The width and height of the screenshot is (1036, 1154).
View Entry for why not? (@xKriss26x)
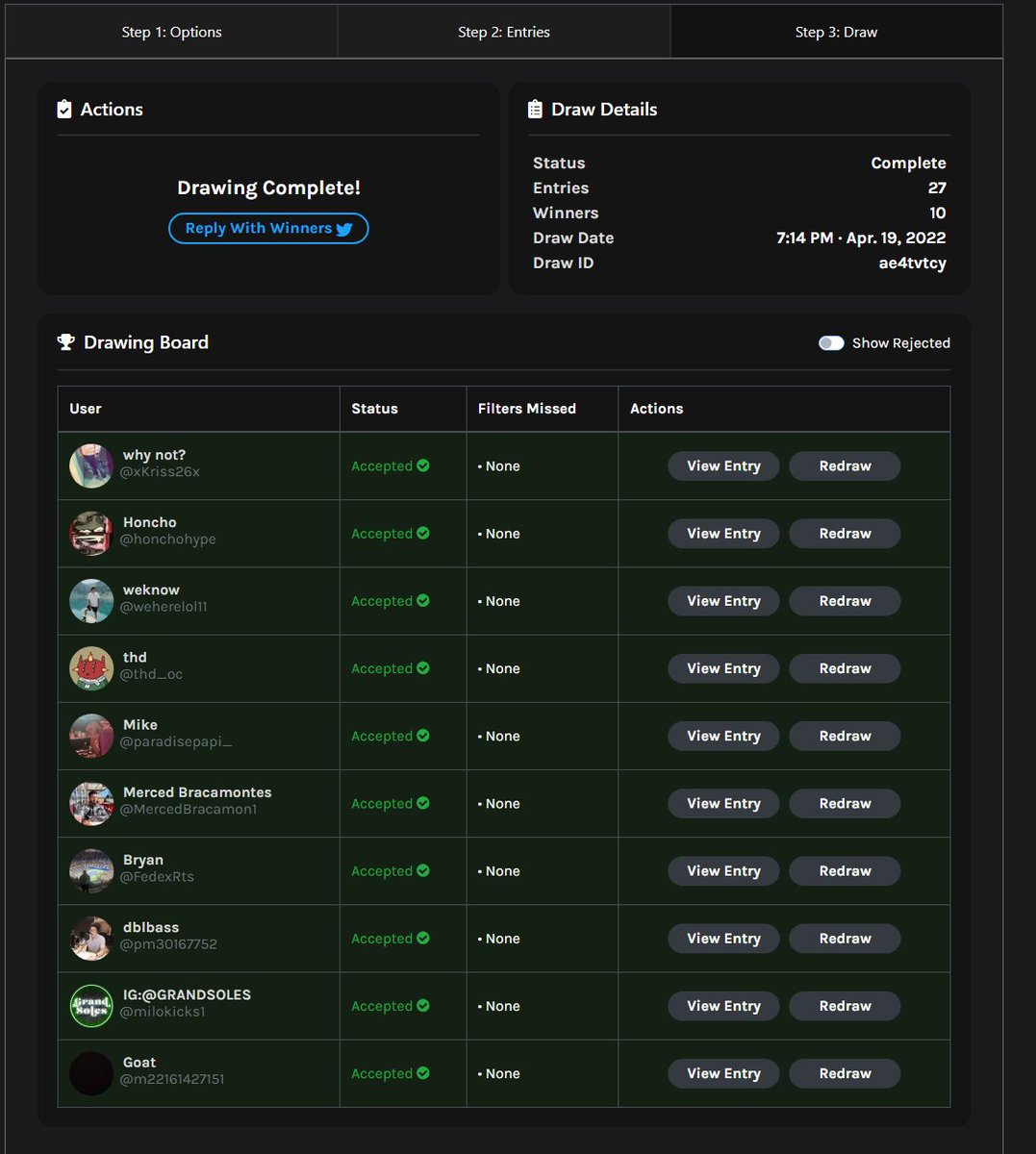click(723, 465)
